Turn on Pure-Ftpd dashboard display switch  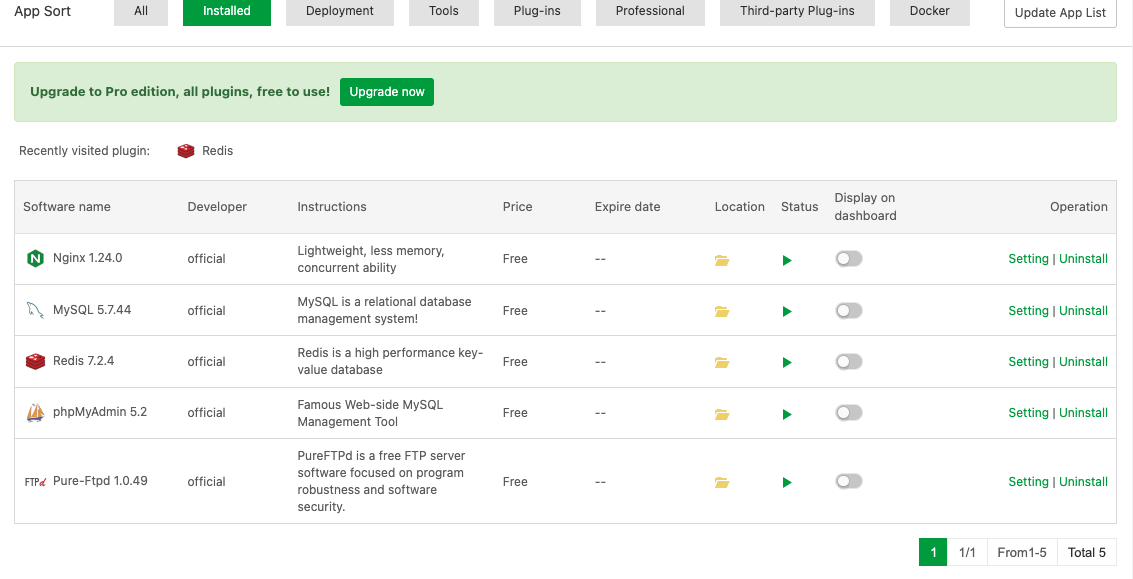point(848,481)
